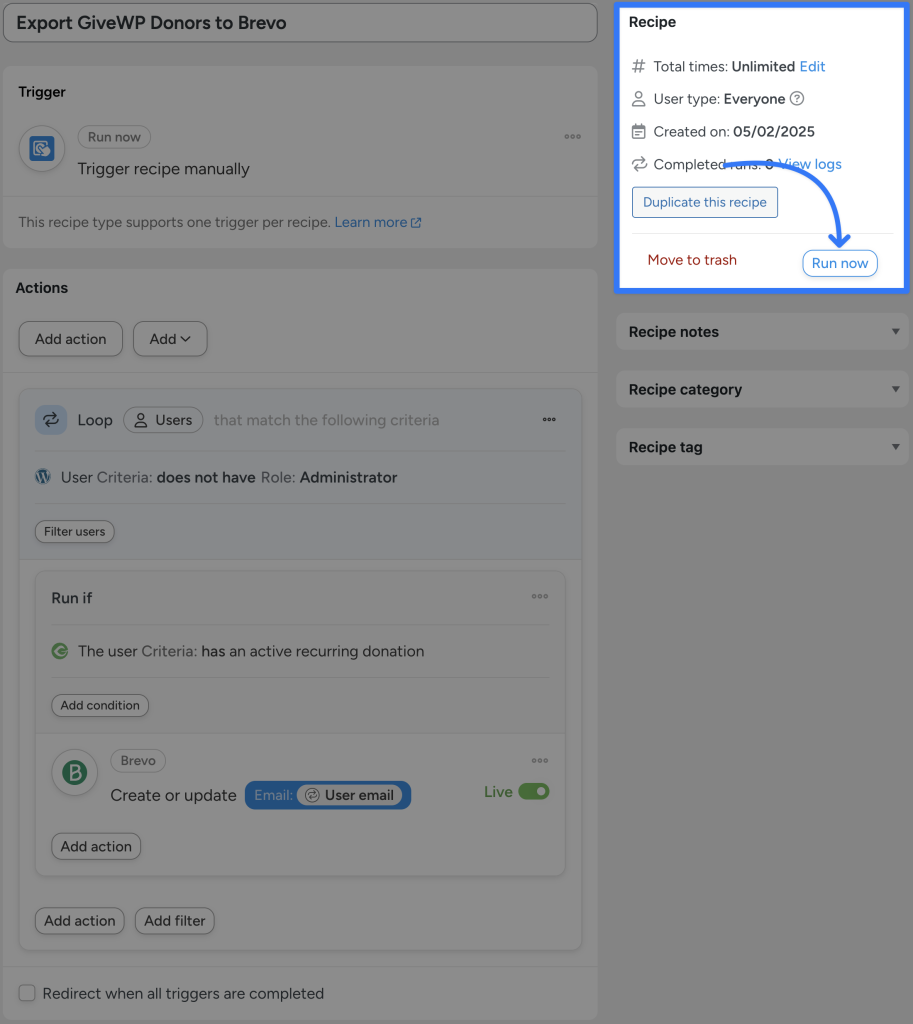Click the Loop circular-arrows icon
Viewport: 913px width, 1024px height.
(x=51, y=419)
